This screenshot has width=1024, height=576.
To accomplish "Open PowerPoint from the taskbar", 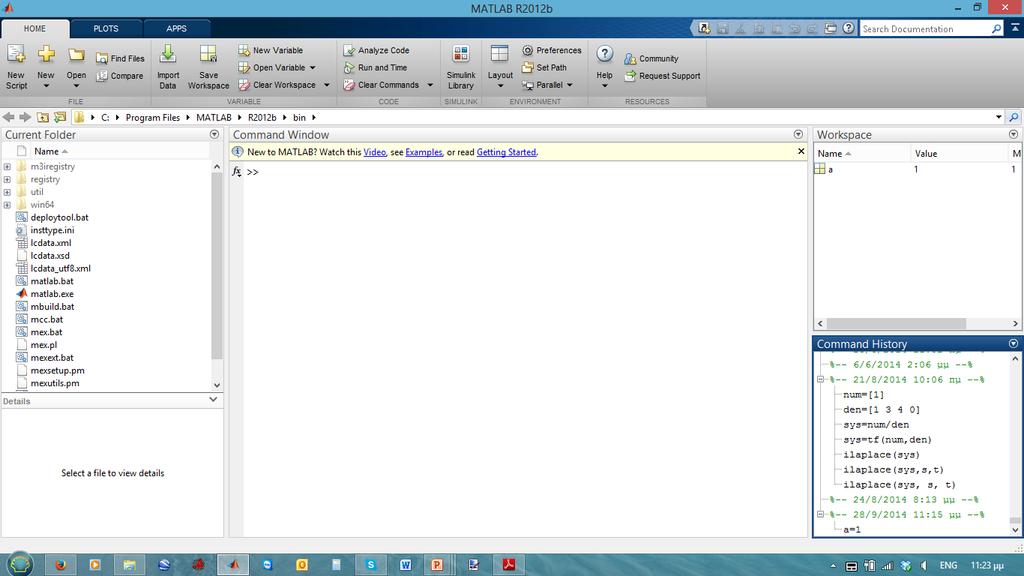I will [438, 565].
